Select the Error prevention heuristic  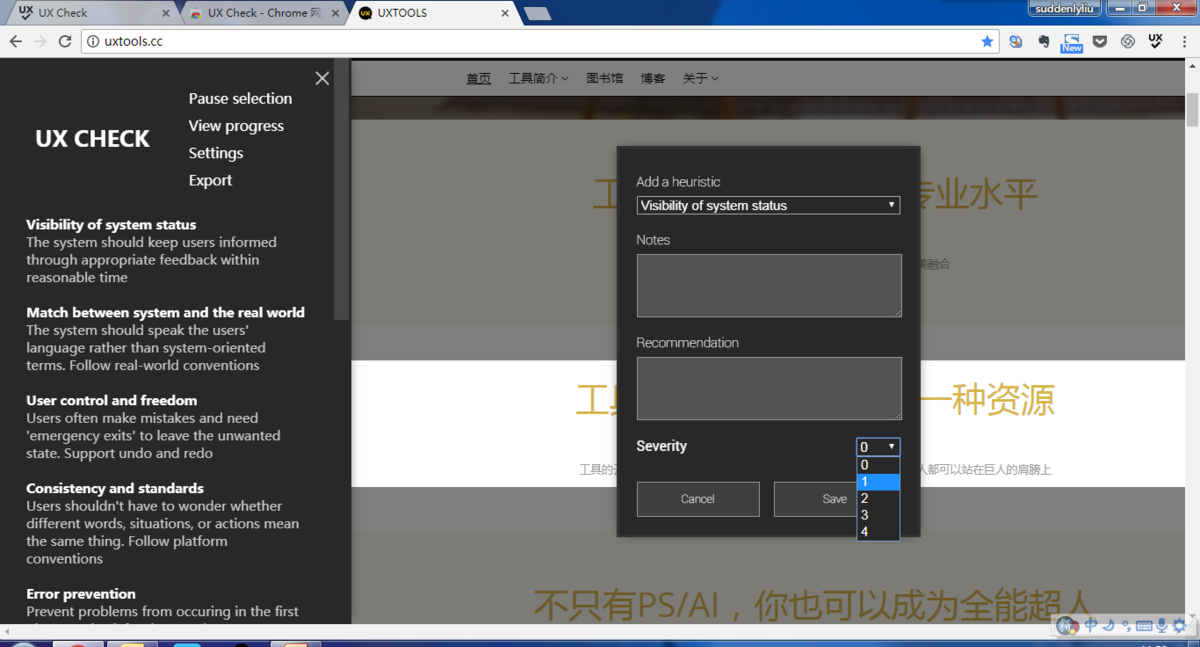point(81,594)
